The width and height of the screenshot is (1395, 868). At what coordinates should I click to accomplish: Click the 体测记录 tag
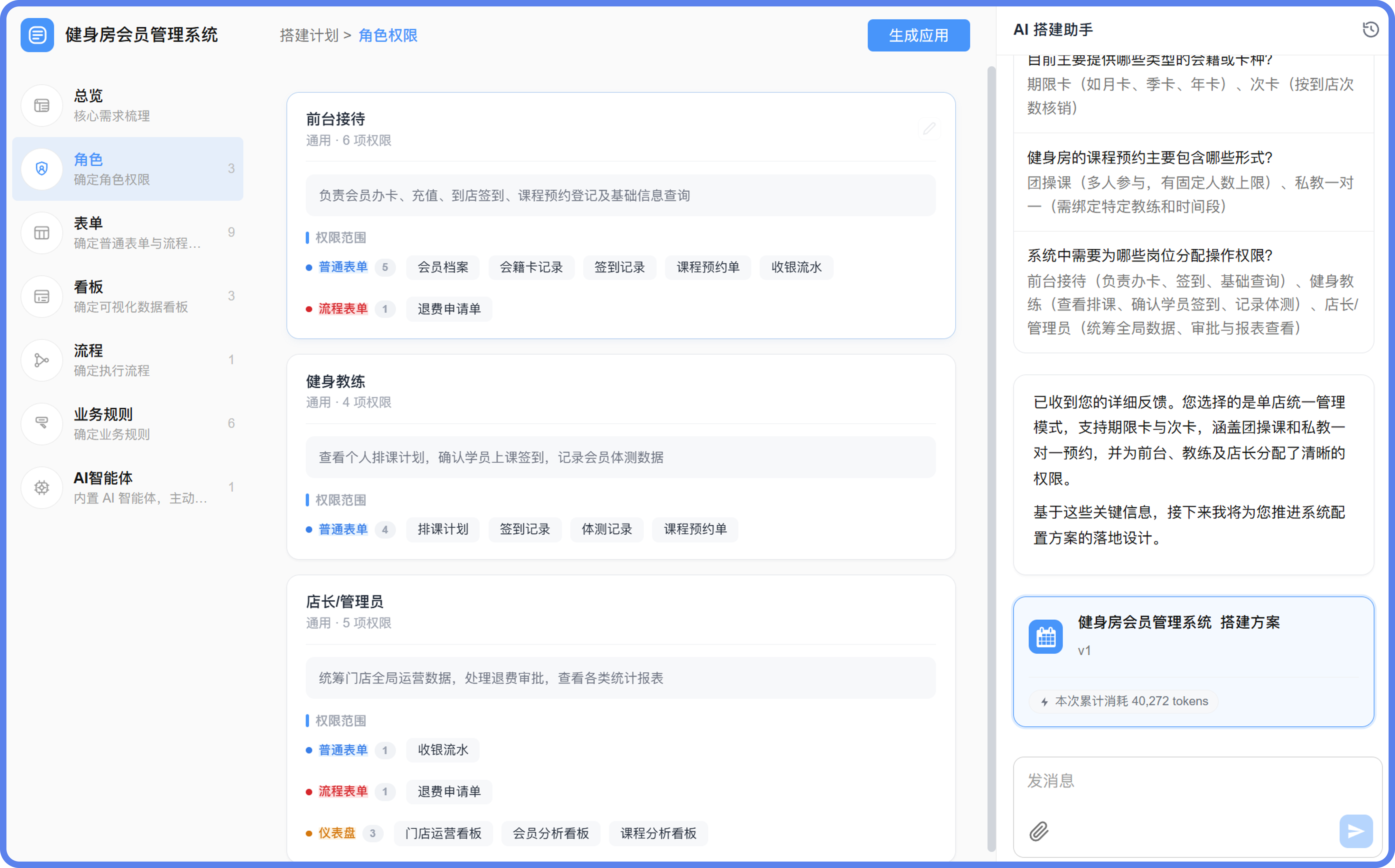606,529
